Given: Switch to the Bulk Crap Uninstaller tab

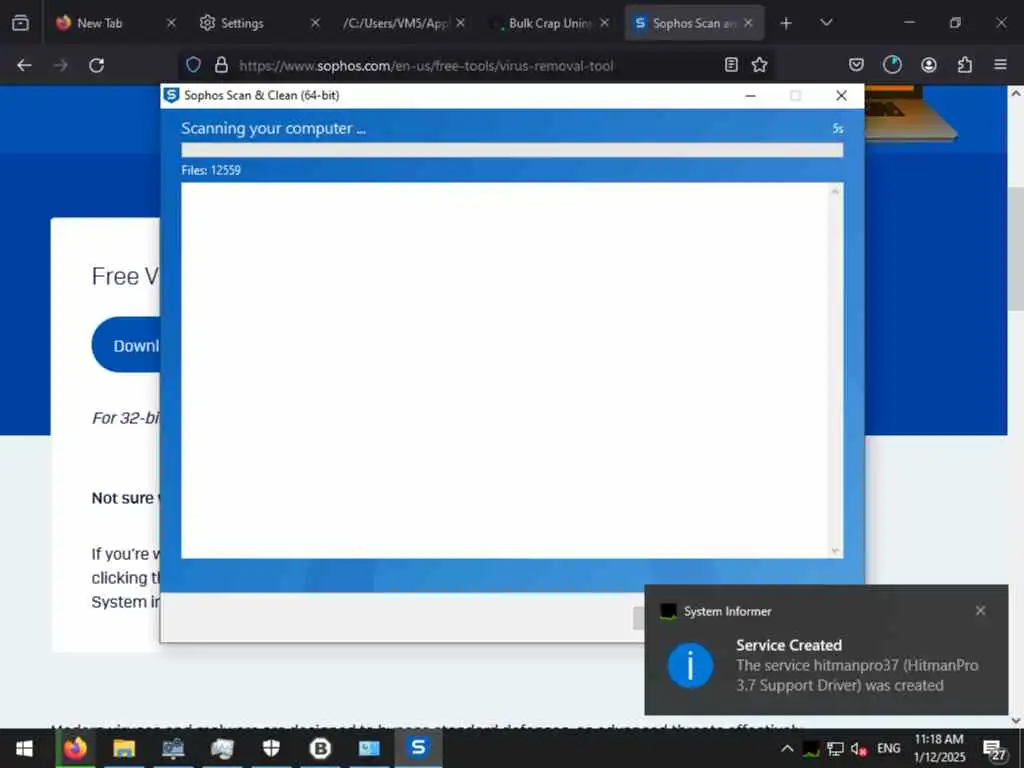Looking at the screenshot, I should [x=549, y=23].
